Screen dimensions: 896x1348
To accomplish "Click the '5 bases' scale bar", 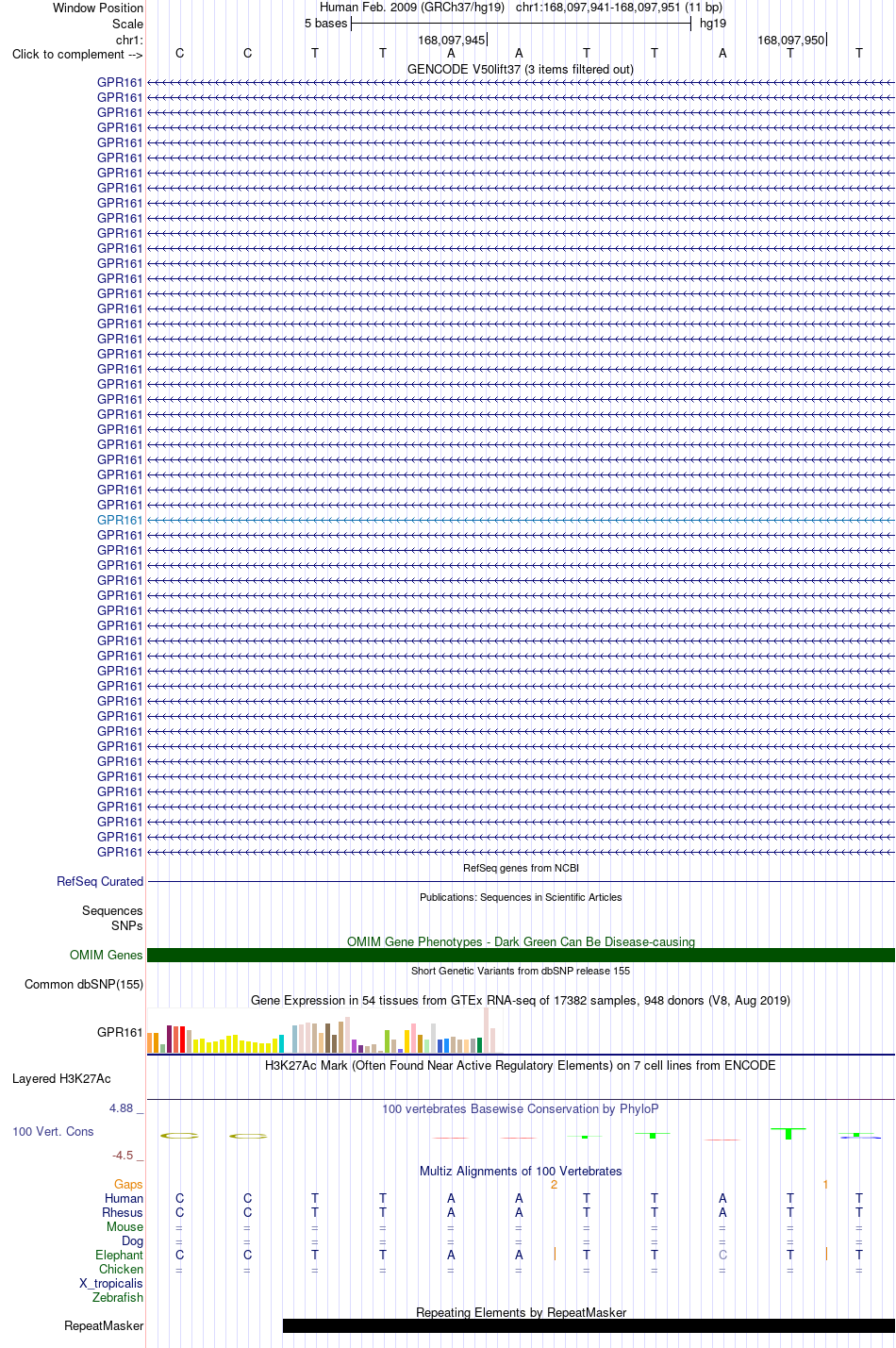I will coord(521,24).
